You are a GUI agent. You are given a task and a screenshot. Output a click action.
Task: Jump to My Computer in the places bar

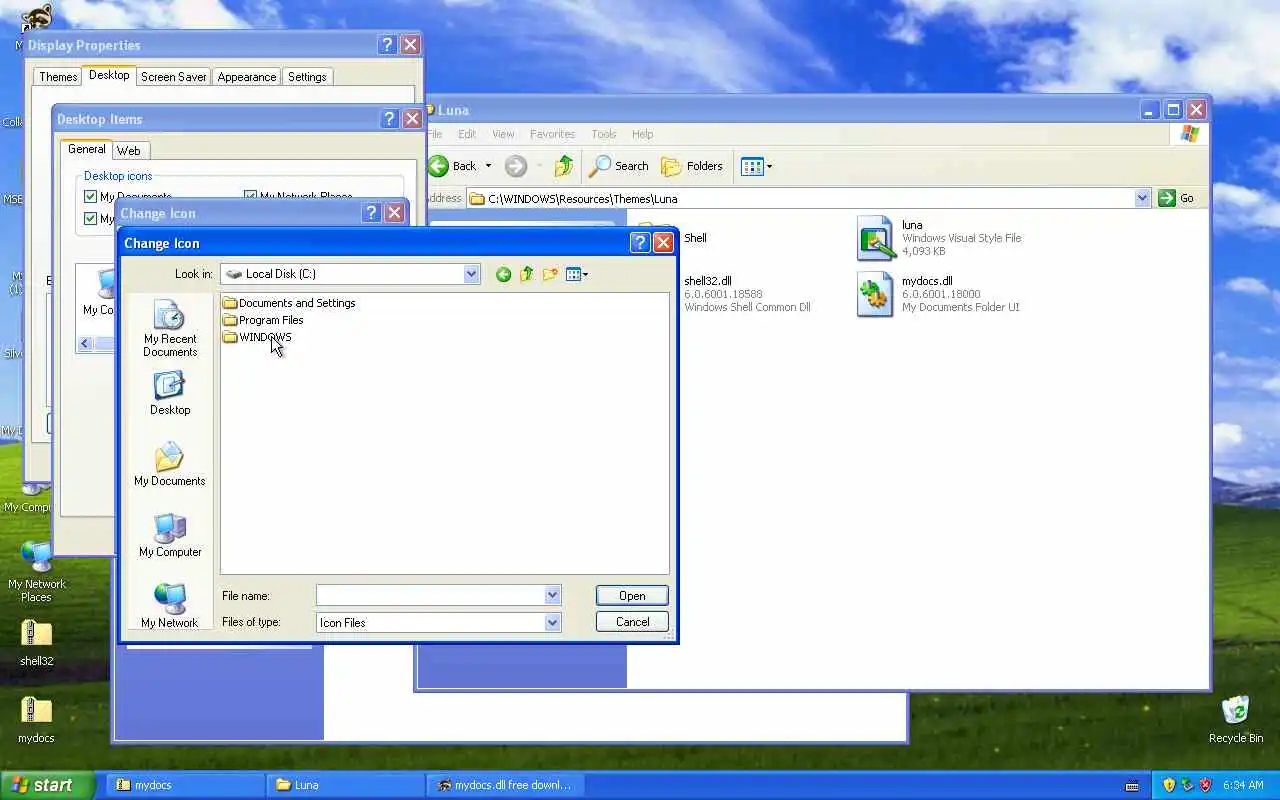click(x=170, y=535)
